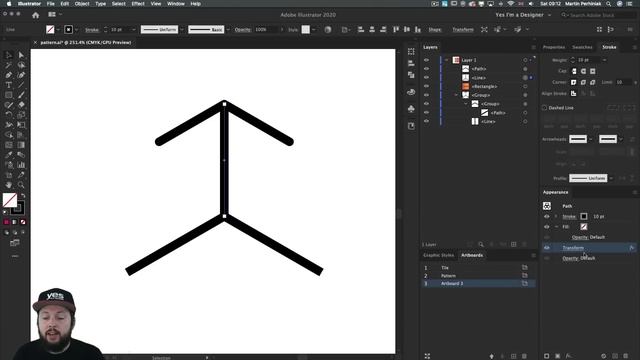Switch to the Swatches tab
The height and width of the screenshot is (360, 640).
(582, 47)
